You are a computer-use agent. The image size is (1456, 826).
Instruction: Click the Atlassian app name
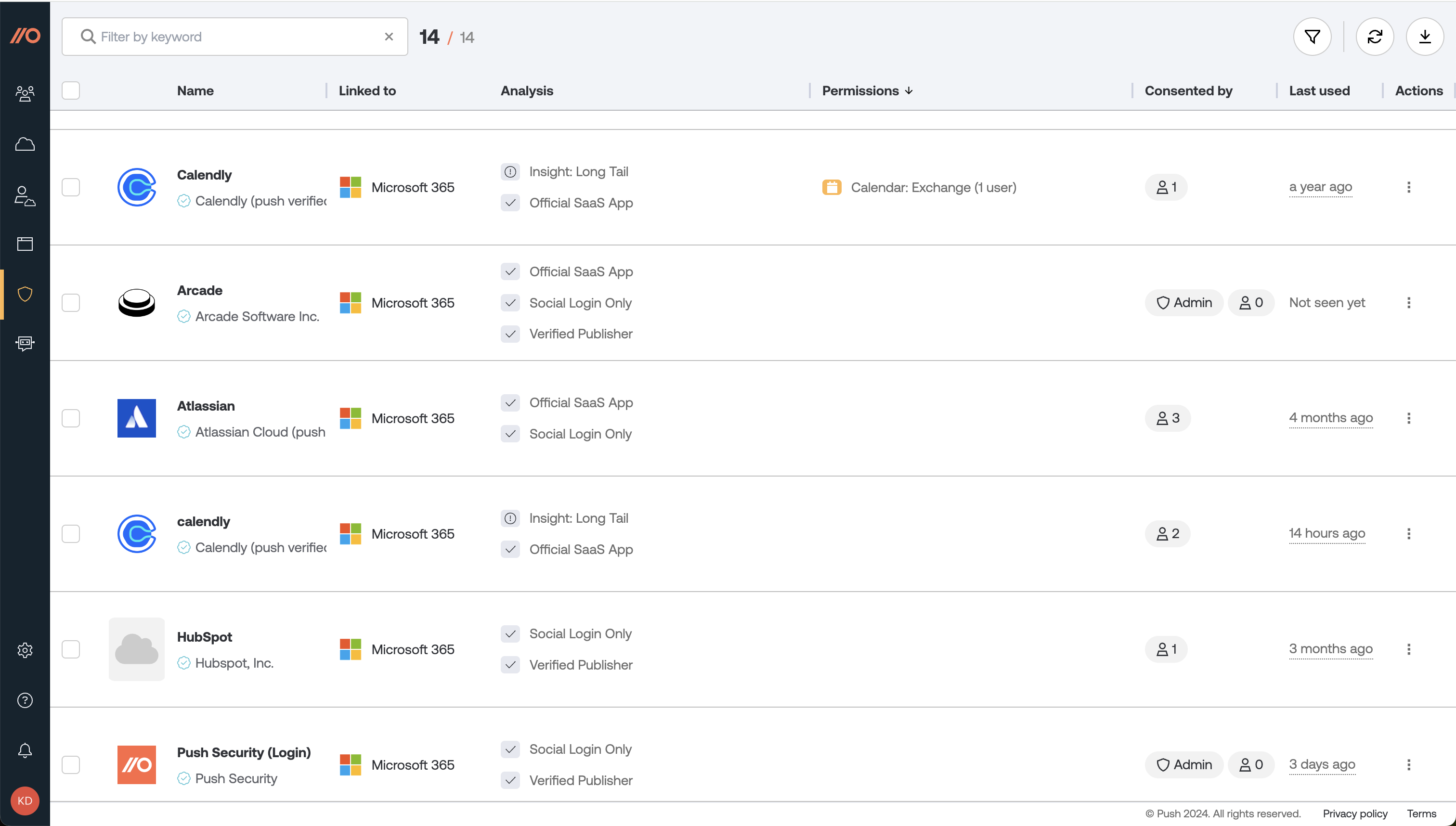[x=206, y=406]
